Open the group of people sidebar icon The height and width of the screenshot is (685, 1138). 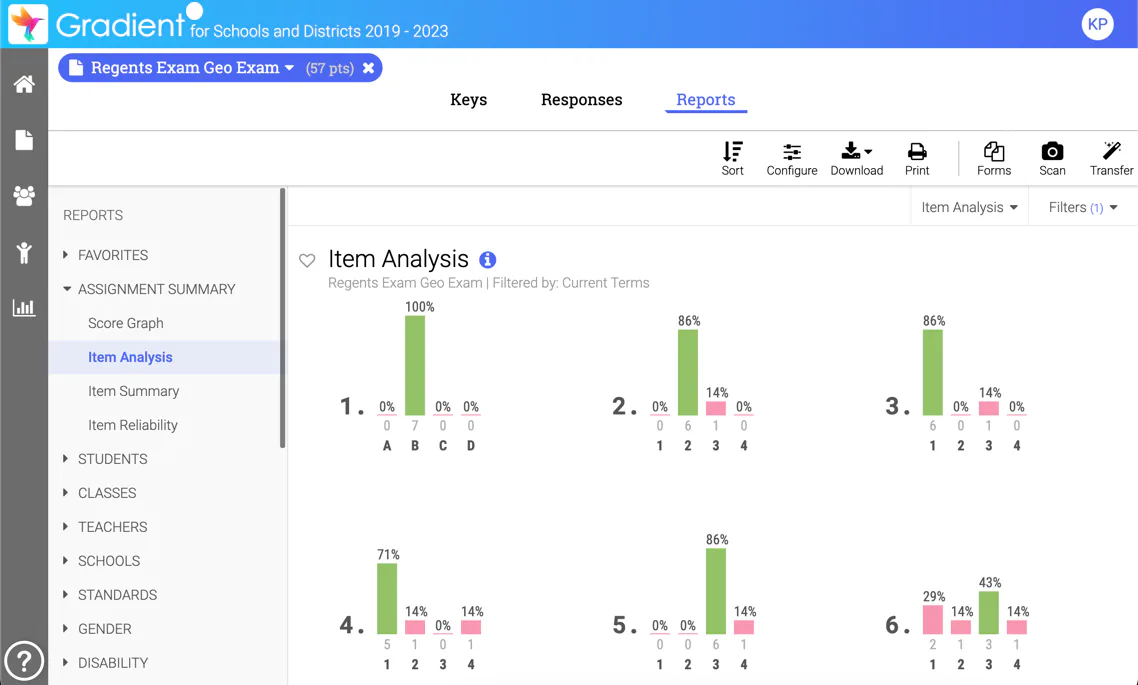[x=24, y=196]
